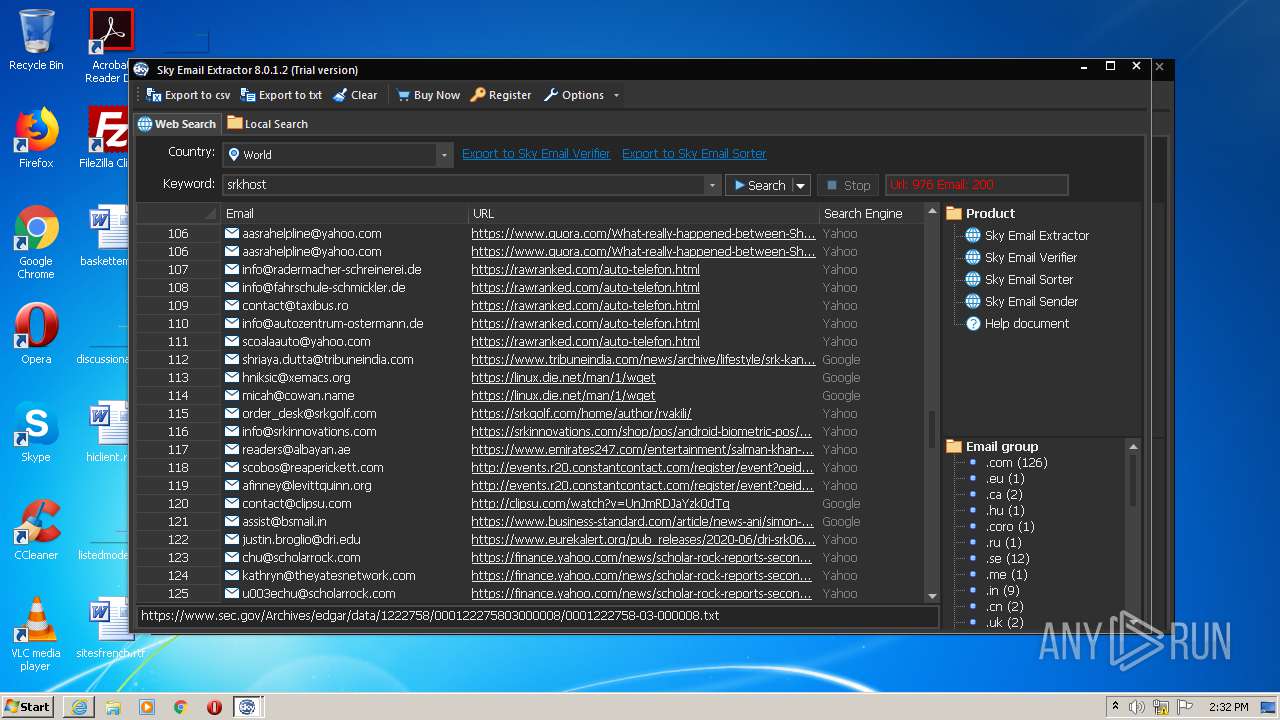Select Sky Email Sender in Product tree
Screen dimensions: 1280x720
tap(1031, 302)
